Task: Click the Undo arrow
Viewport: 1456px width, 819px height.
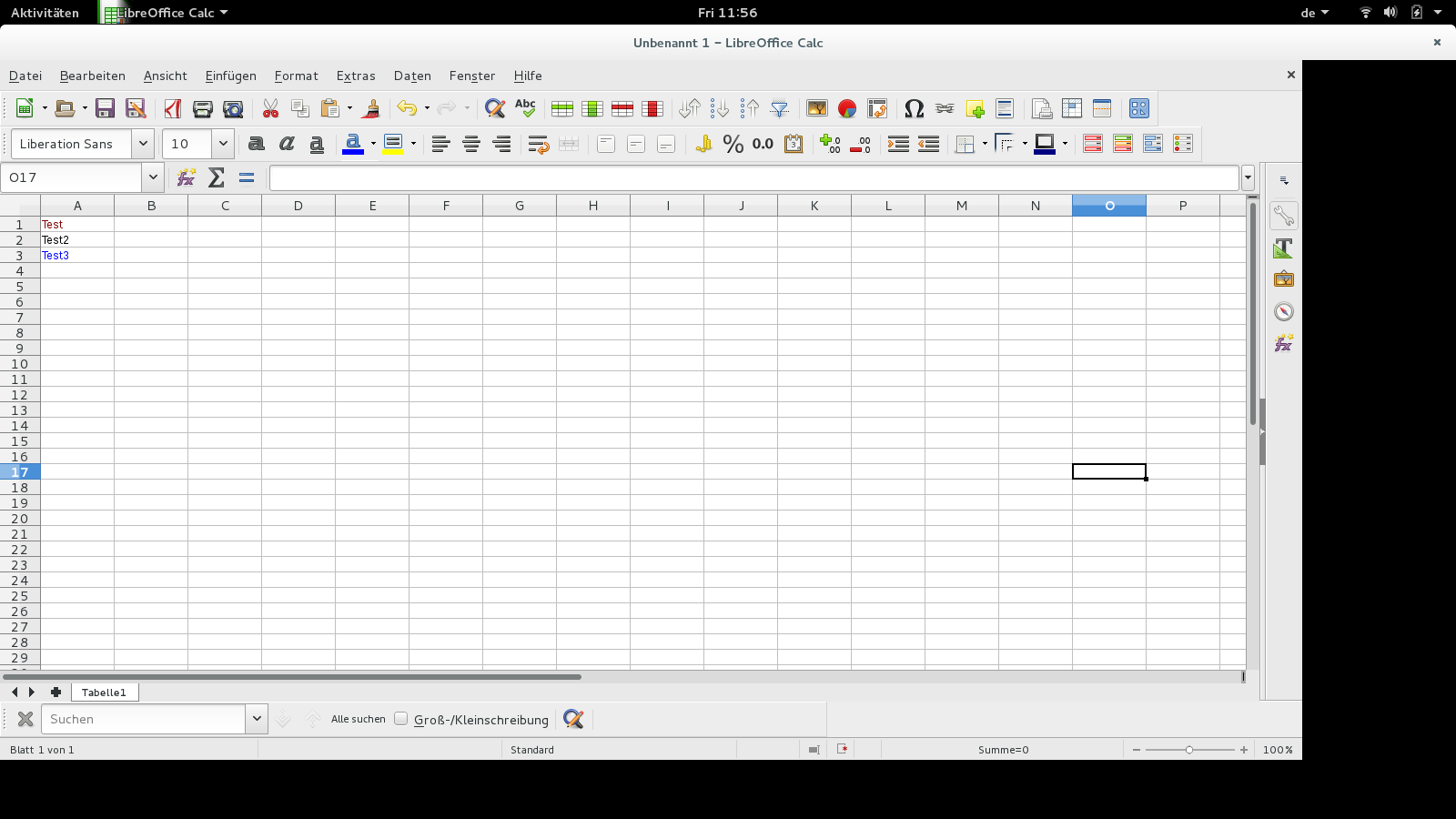Action: 407,108
